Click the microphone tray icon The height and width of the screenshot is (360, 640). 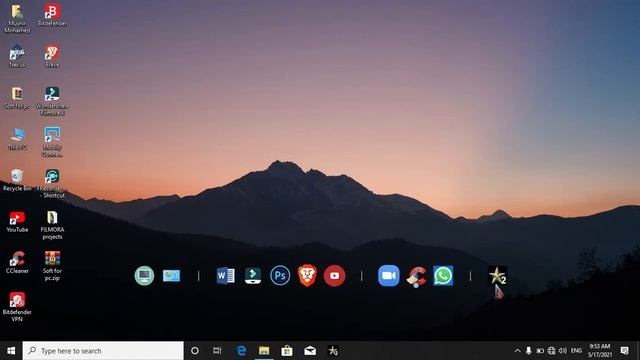coord(529,351)
